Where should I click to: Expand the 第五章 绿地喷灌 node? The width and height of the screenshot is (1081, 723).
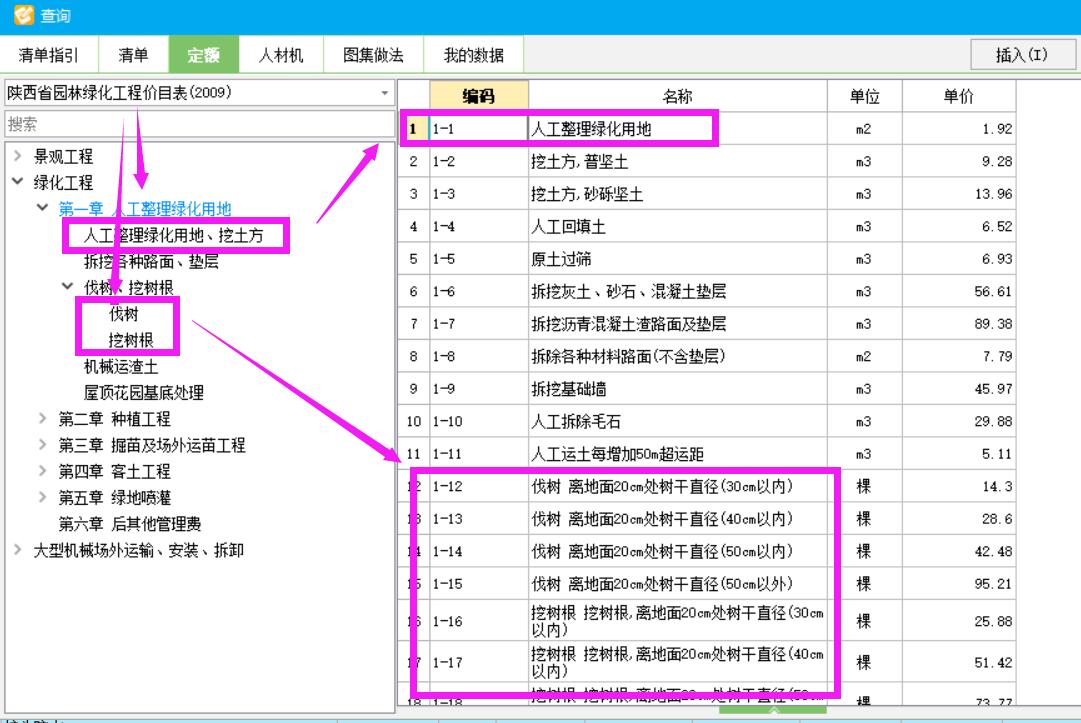pos(43,497)
